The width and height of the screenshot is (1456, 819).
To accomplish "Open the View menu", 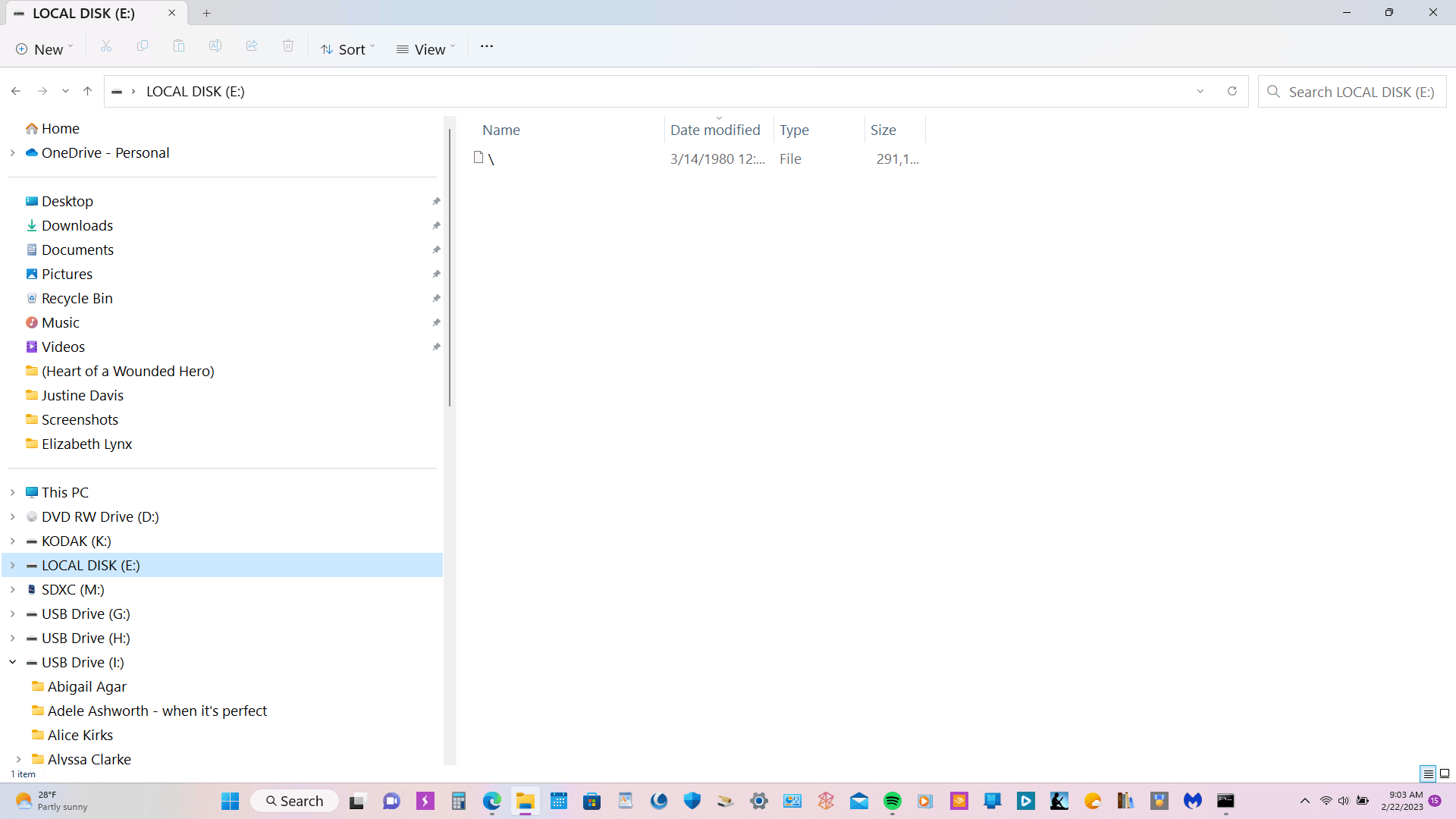I will pos(425,49).
